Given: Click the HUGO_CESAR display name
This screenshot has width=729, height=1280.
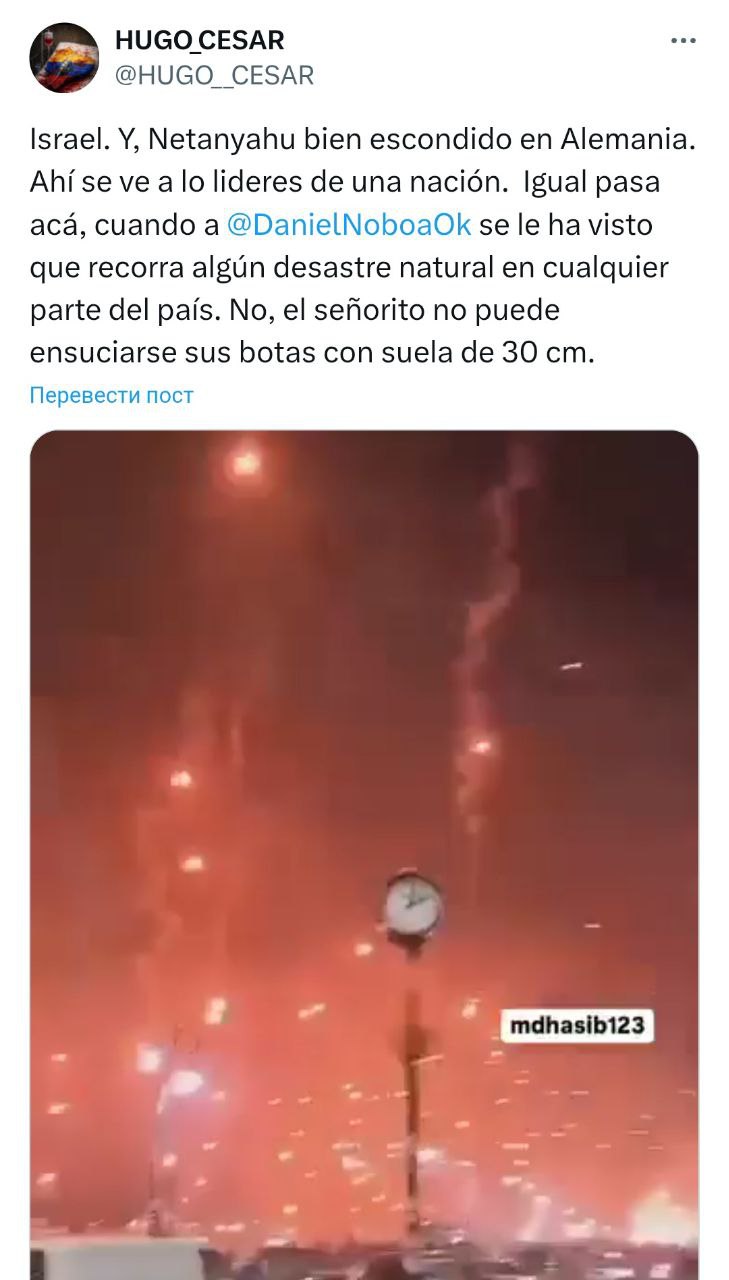Looking at the screenshot, I should click(x=200, y=40).
